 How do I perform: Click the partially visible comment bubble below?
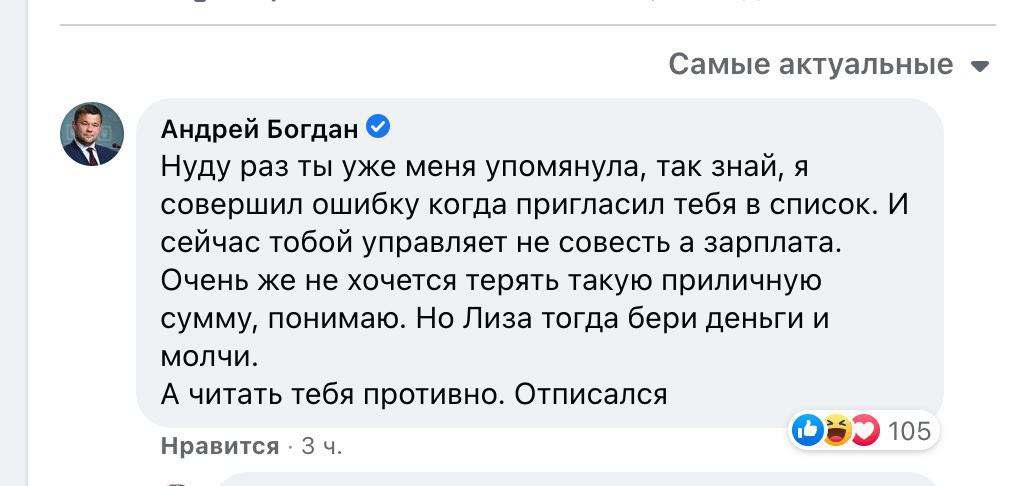(580, 478)
